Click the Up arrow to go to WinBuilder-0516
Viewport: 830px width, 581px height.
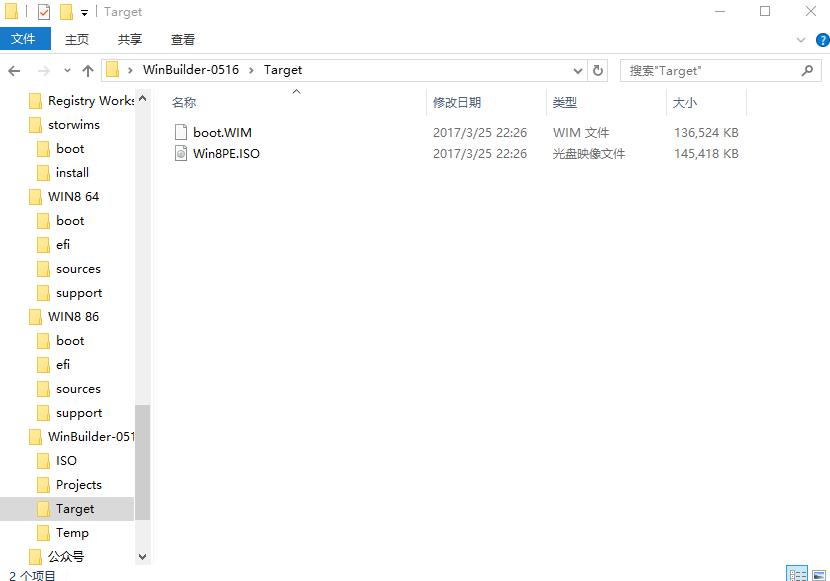89,70
